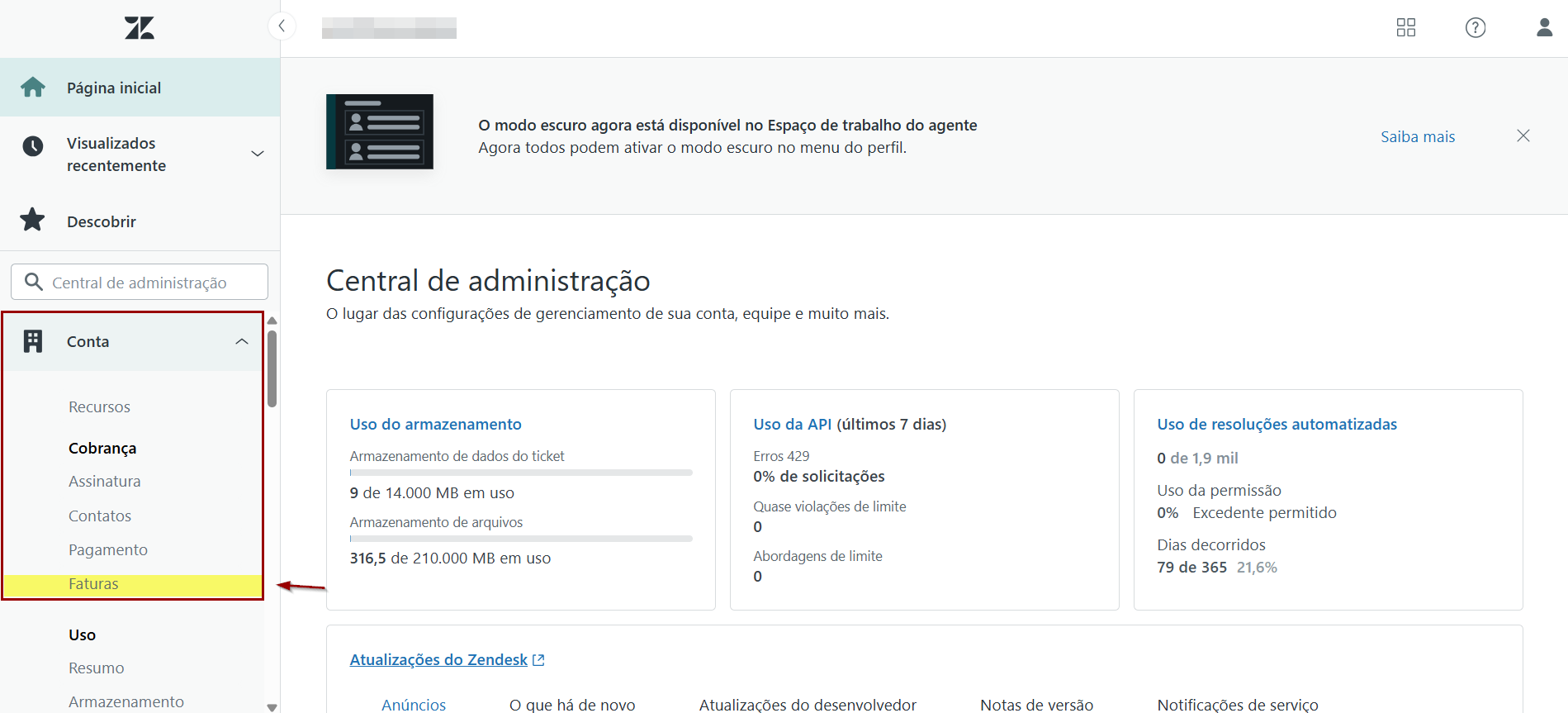Open the Zendesk products grid icon
Image resolution: width=1568 pixels, height=713 pixels.
pyautogui.click(x=1405, y=28)
